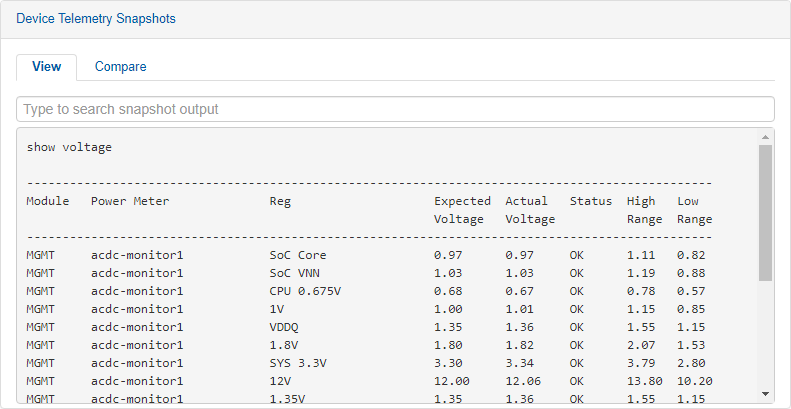Click the SYS 3.3V register entry

(x=298, y=363)
